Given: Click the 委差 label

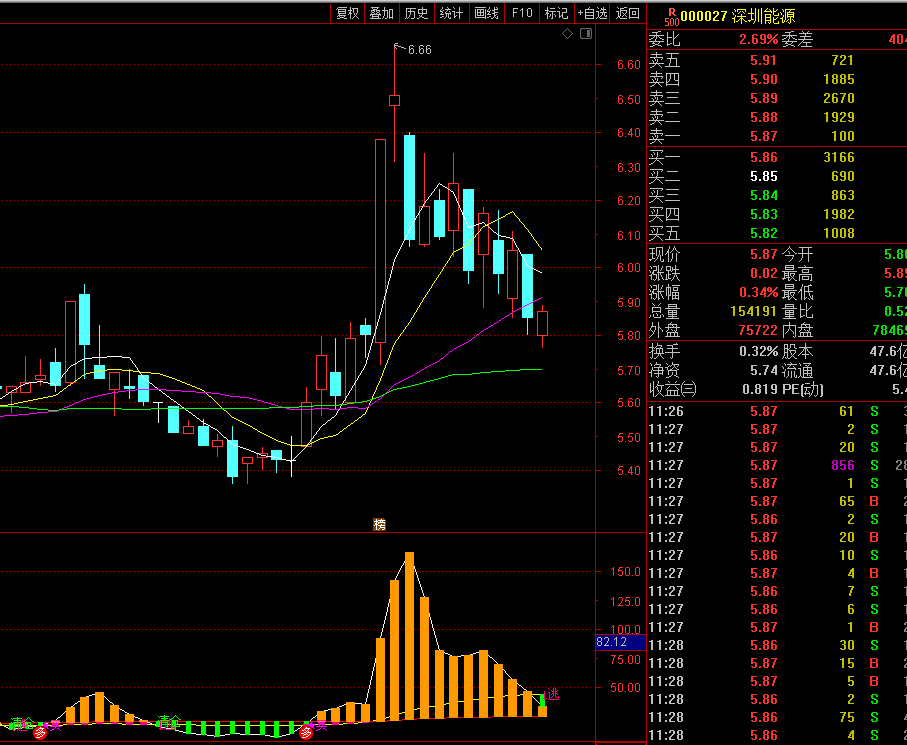Looking at the screenshot, I should click(x=797, y=39).
